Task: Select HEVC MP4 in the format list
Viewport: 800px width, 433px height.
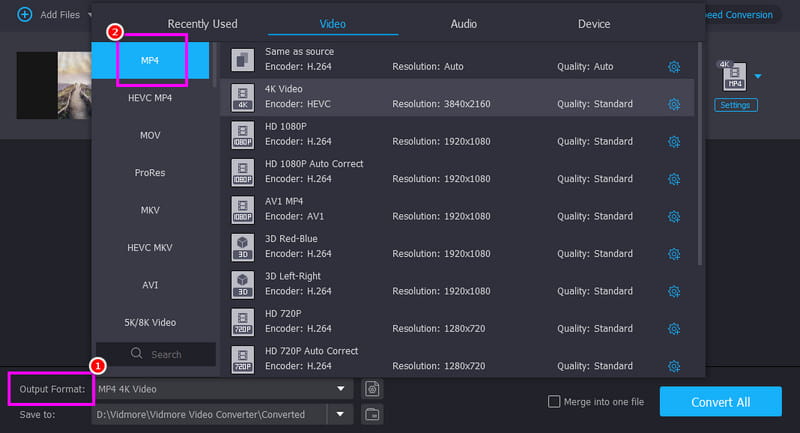Action: [151, 98]
